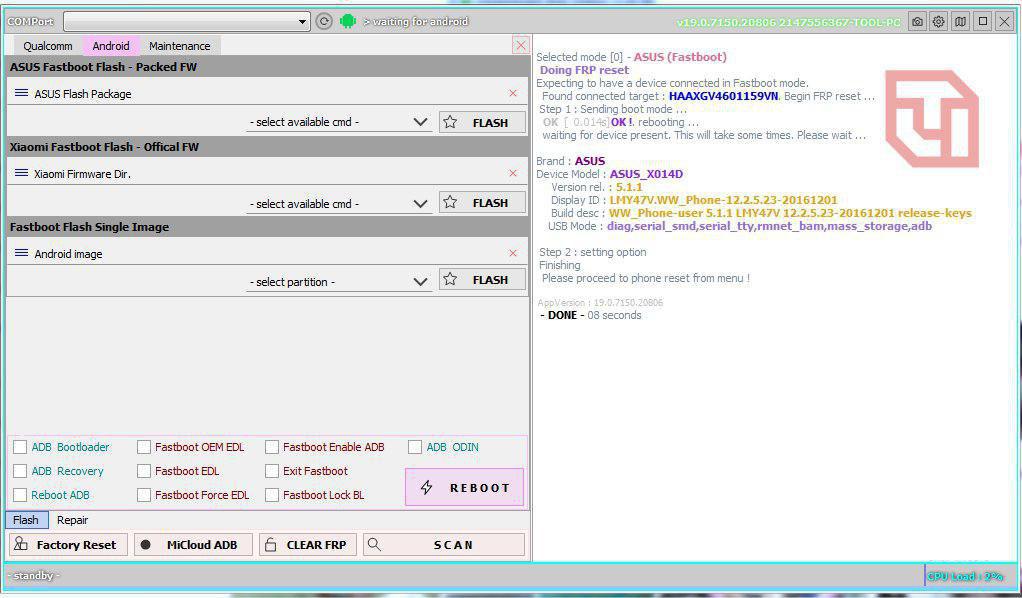
Task: Select the Flash bottom tab
Action: click(x=26, y=520)
